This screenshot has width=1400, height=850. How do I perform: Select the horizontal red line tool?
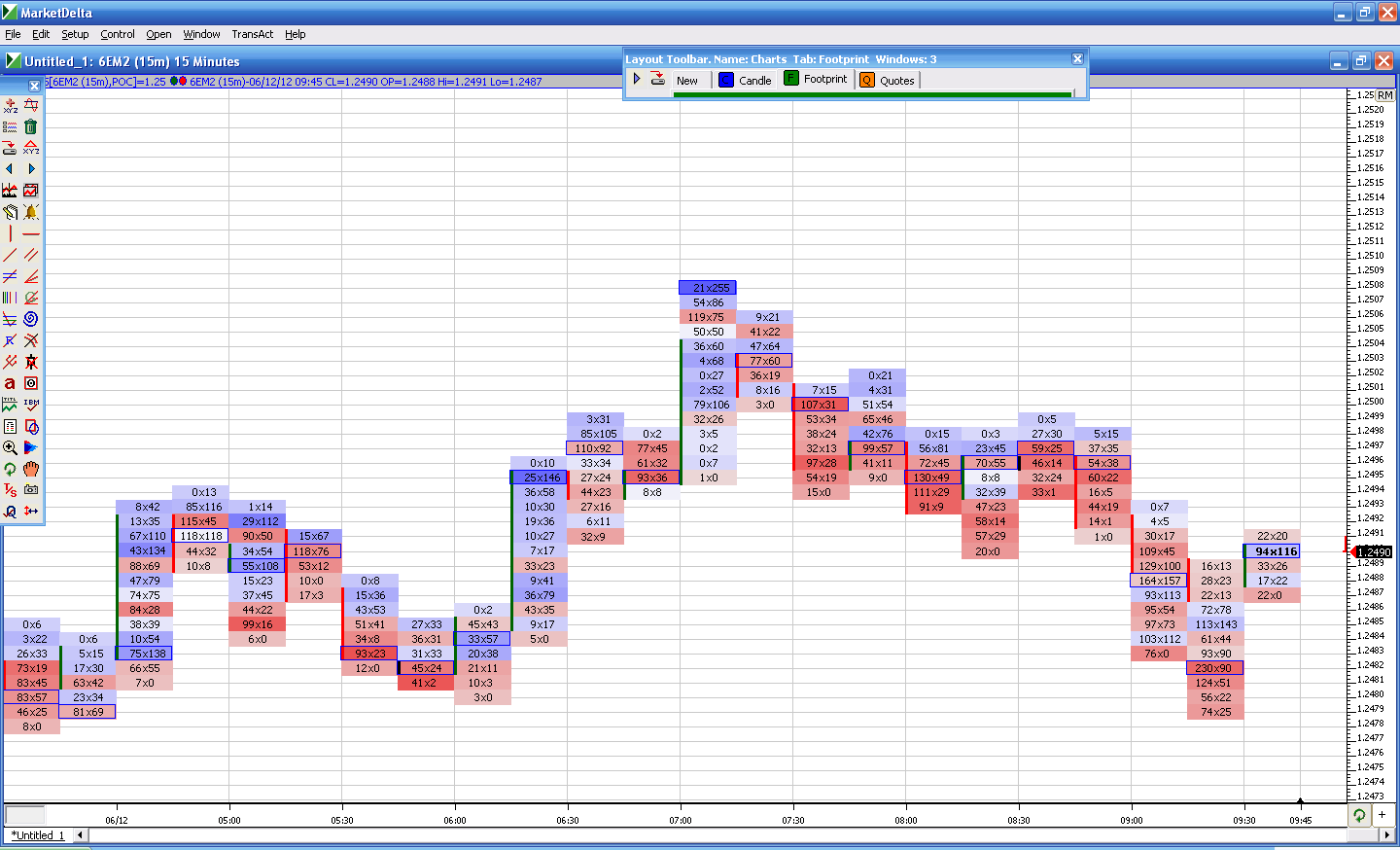(x=31, y=233)
